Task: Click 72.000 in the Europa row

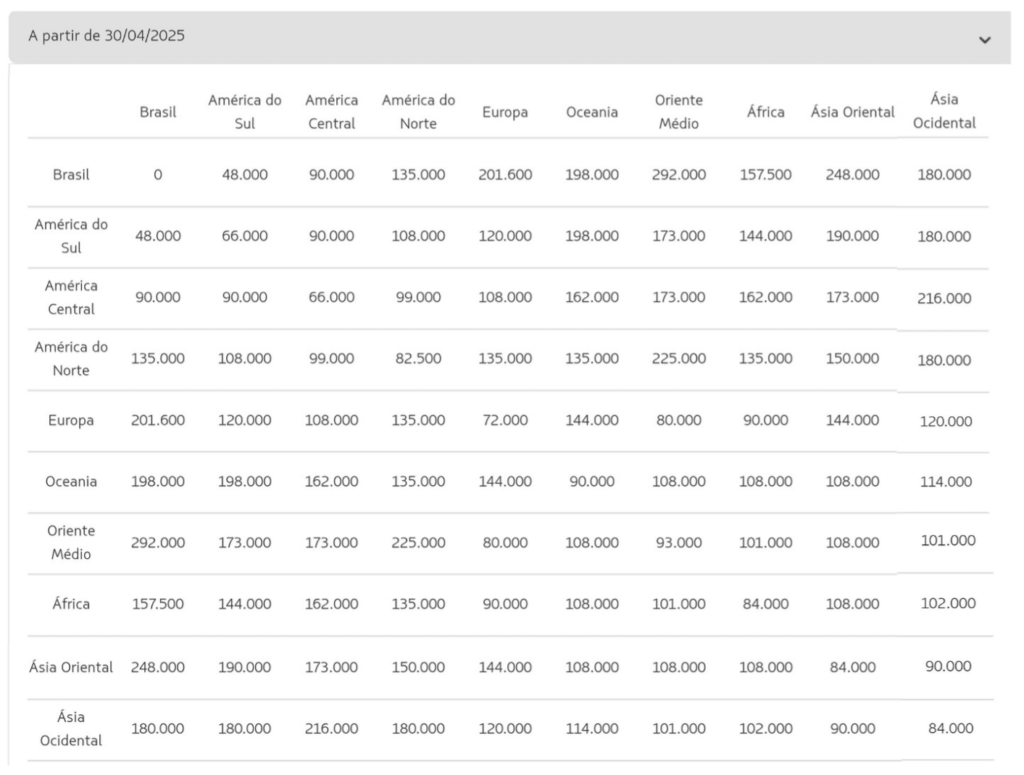Action: 504,421
